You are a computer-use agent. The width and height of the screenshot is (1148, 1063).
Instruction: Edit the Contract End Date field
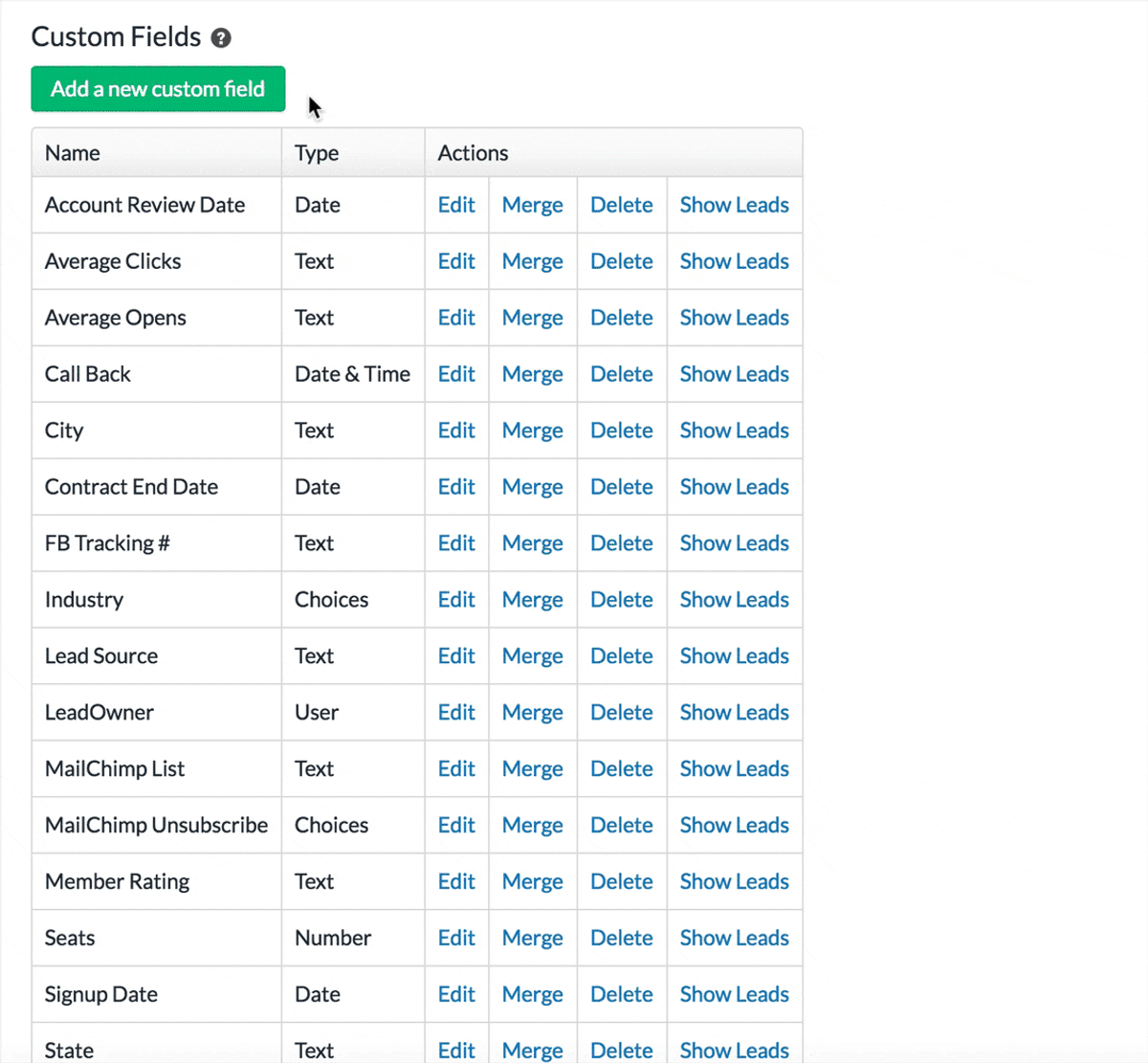456,487
